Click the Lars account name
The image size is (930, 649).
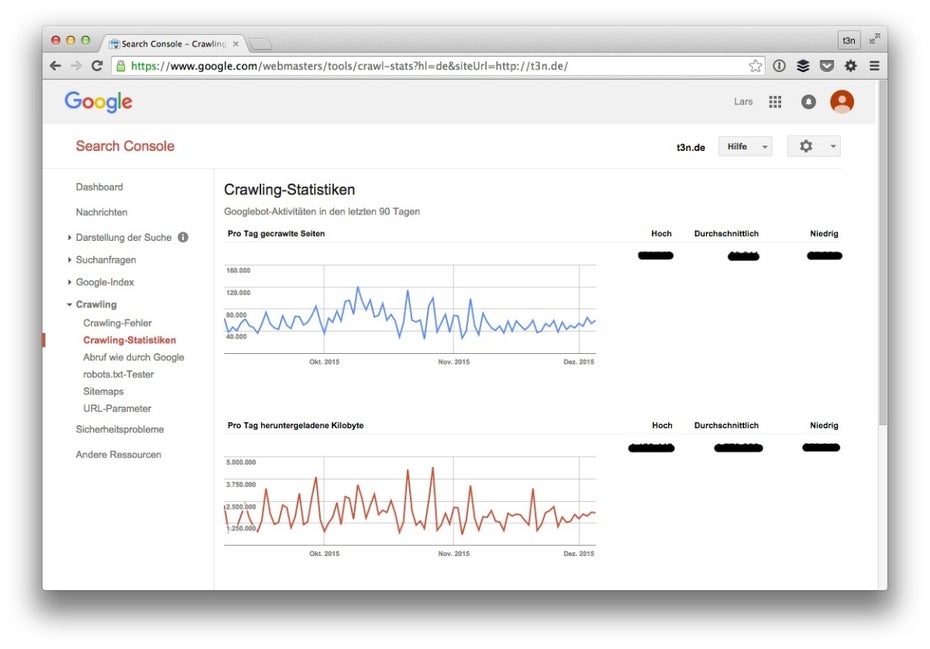[743, 102]
